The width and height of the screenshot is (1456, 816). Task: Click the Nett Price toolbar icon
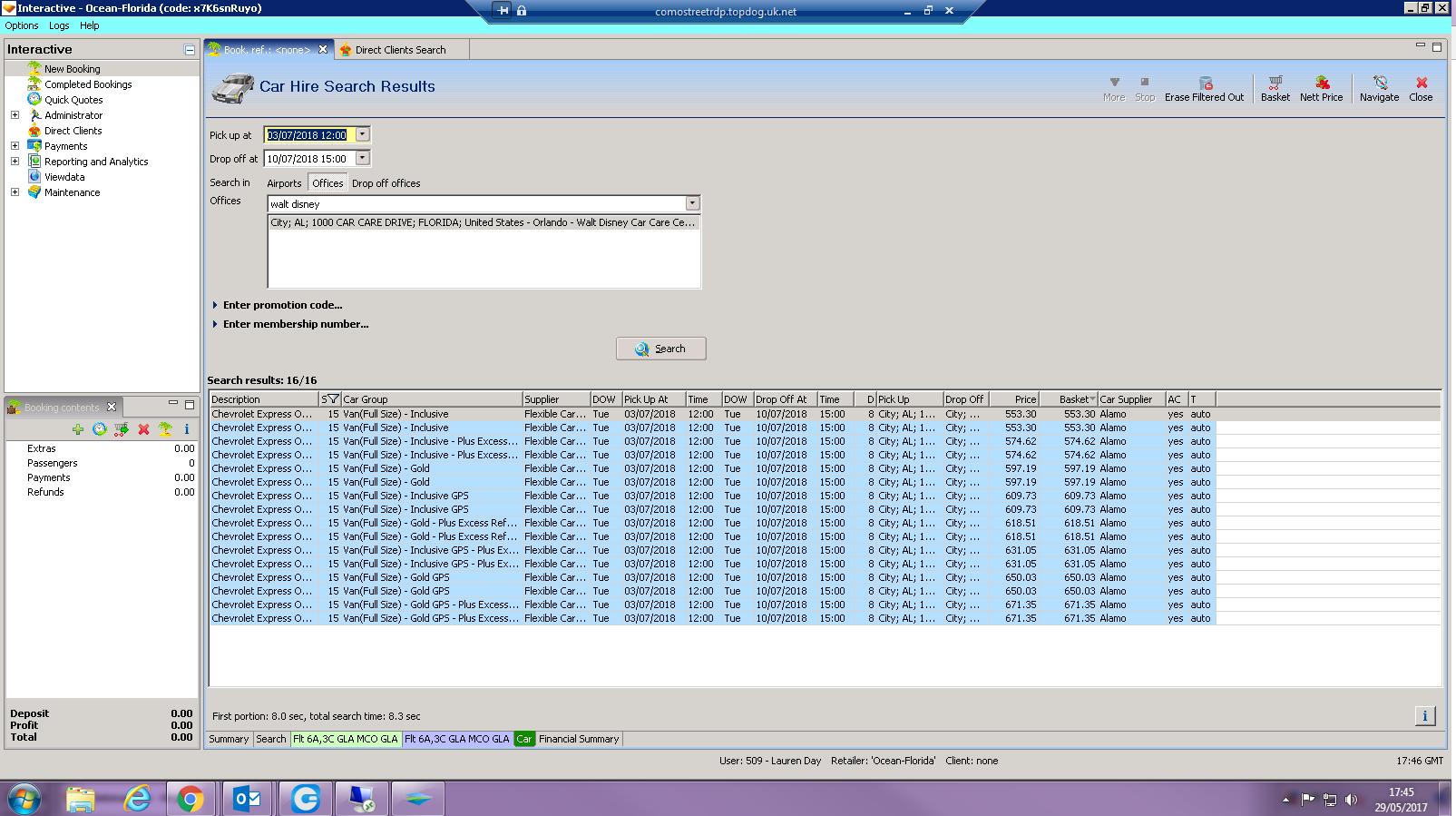1321,88
